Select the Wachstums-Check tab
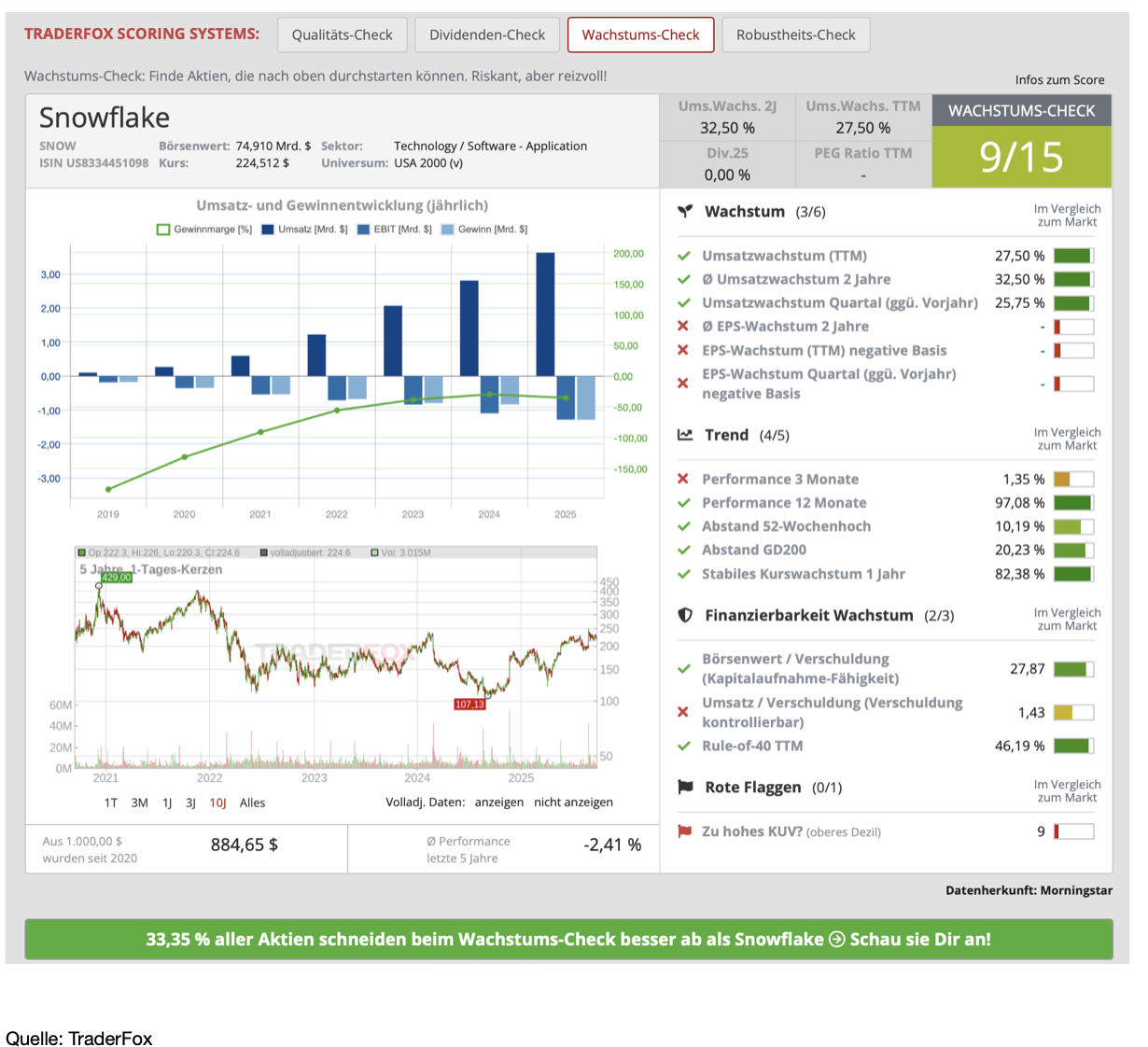Screen dimensions: 1148x1047 pyautogui.click(x=640, y=35)
